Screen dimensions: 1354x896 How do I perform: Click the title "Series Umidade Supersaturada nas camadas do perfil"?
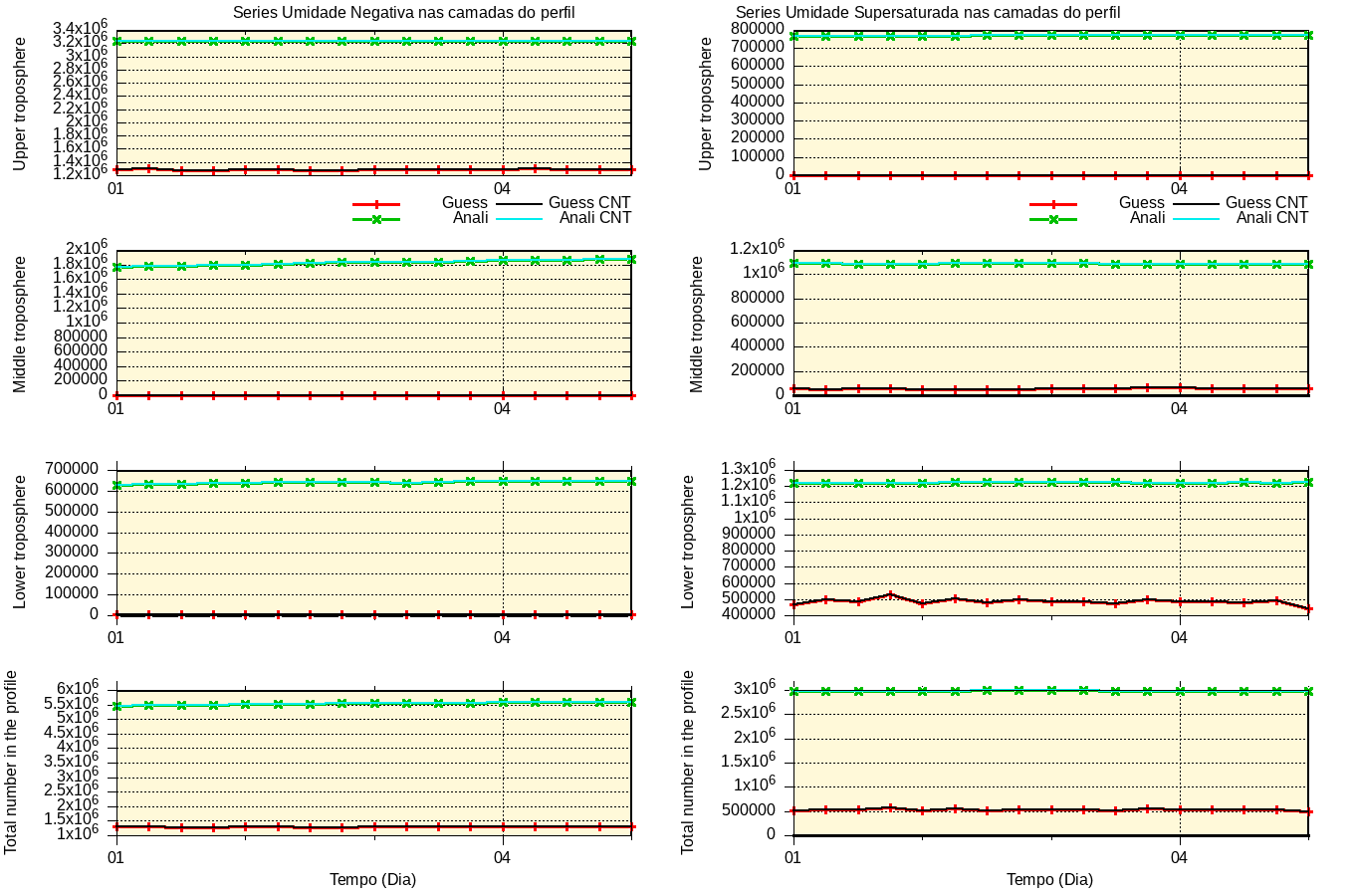[928, 13]
